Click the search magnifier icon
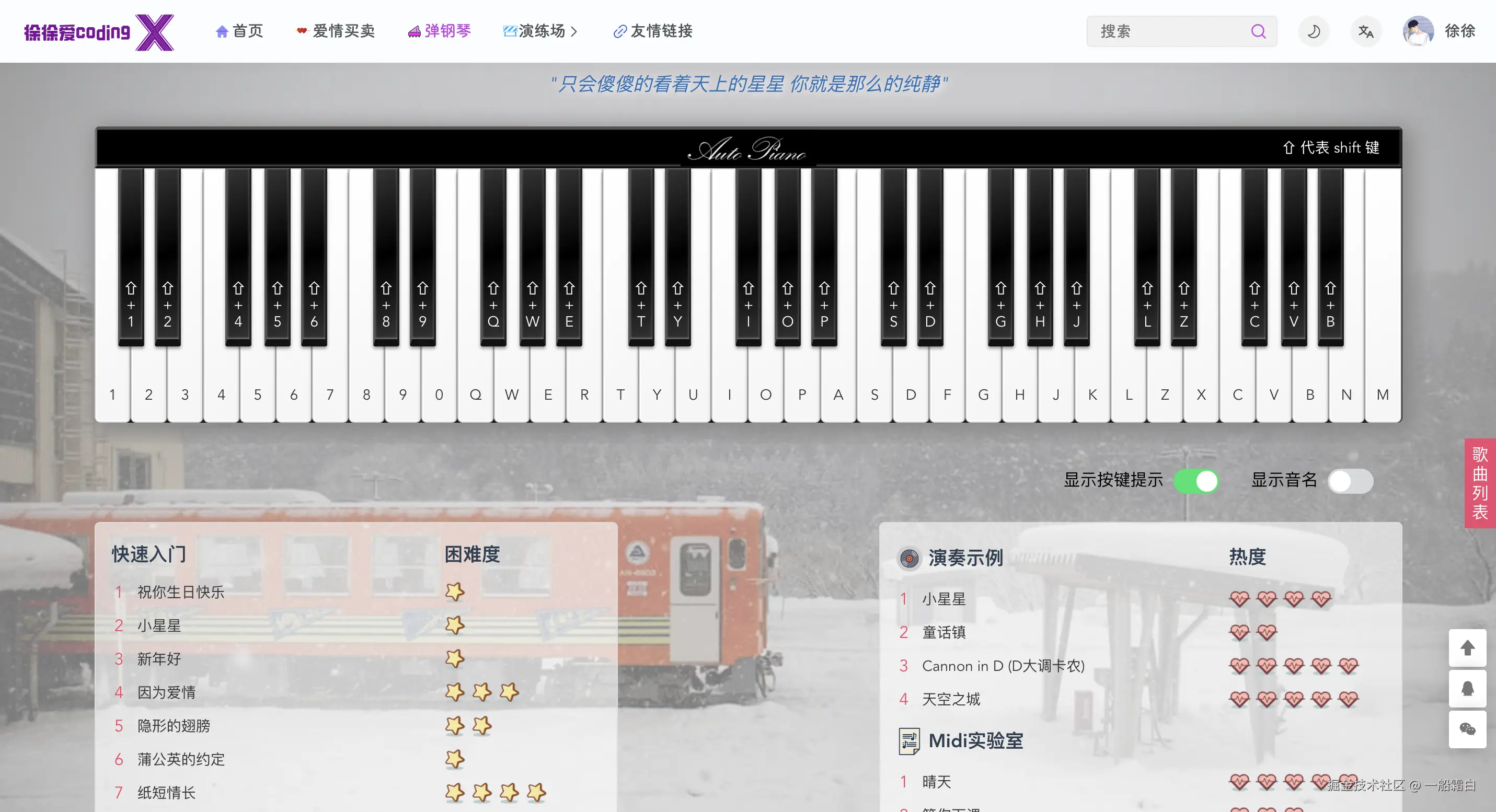1496x812 pixels. pyautogui.click(x=1258, y=31)
